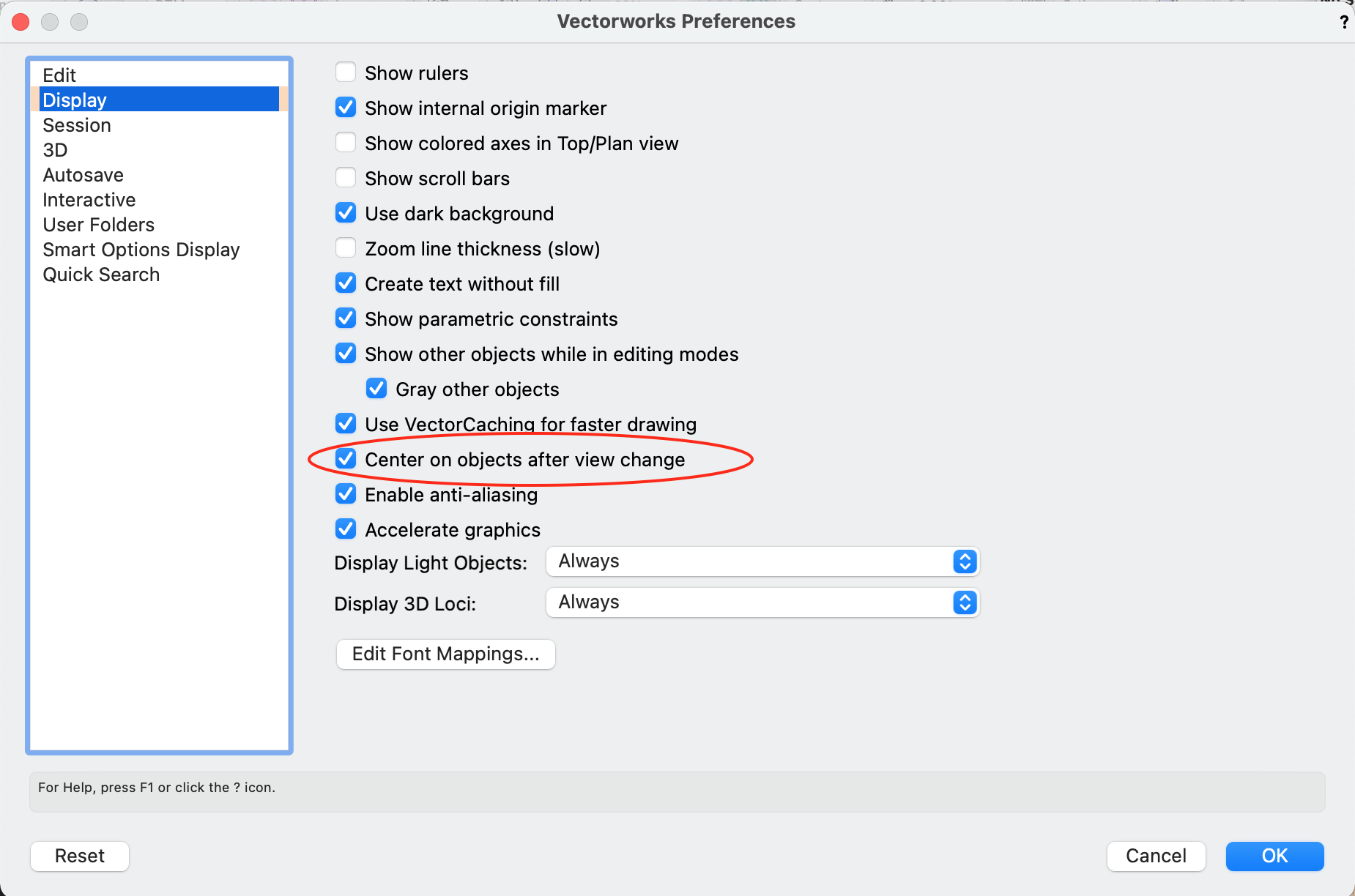Disable Accelerate graphics checkbox

tap(346, 529)
